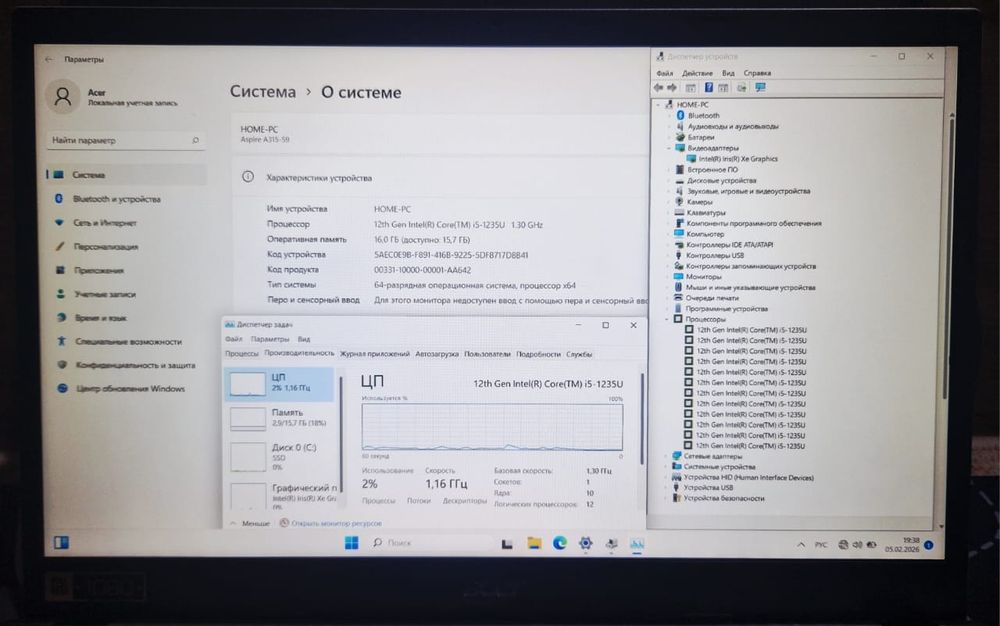Show hidden icons via system tray chevron

tap(801, 544)
